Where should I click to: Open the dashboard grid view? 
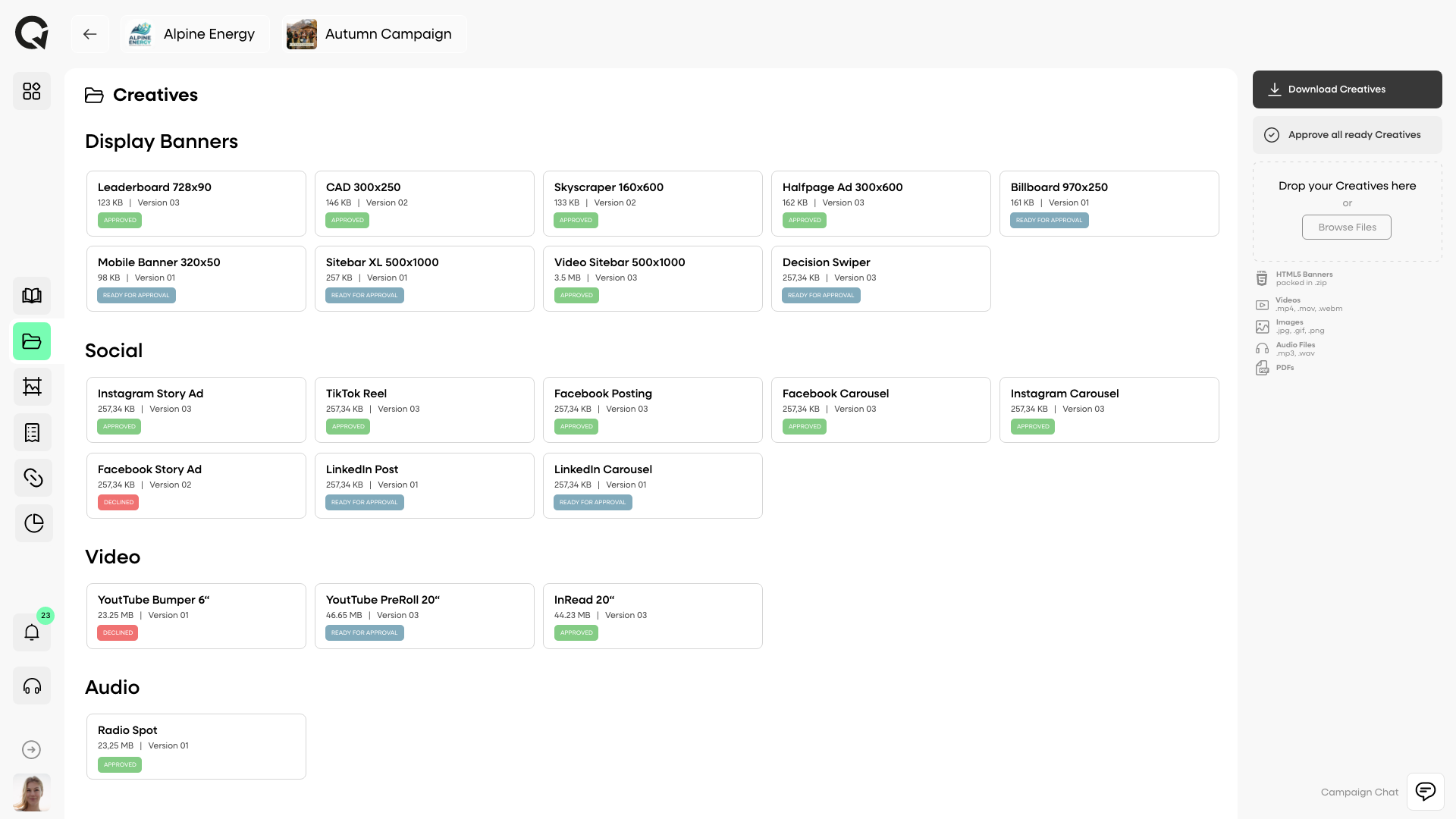tap(31, 90)
